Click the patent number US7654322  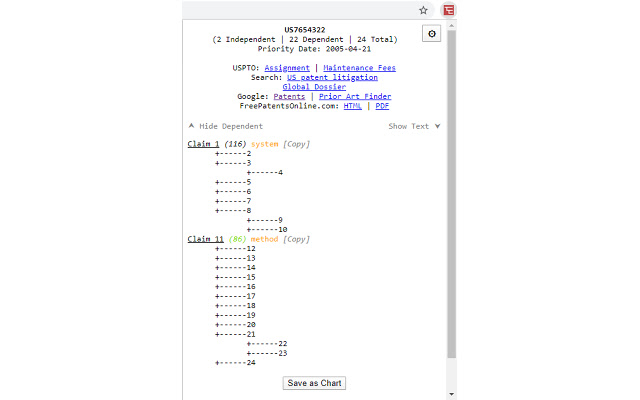point(305,30)
